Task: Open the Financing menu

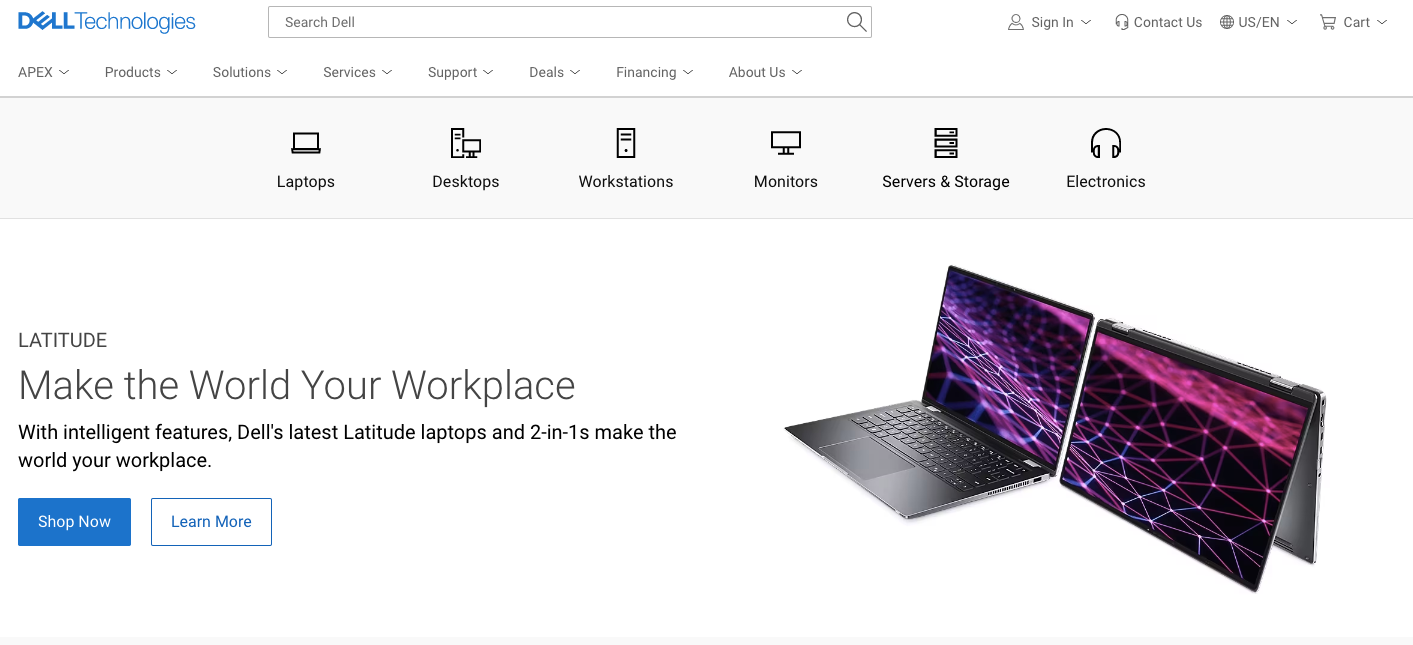Action: coord(655,72)
